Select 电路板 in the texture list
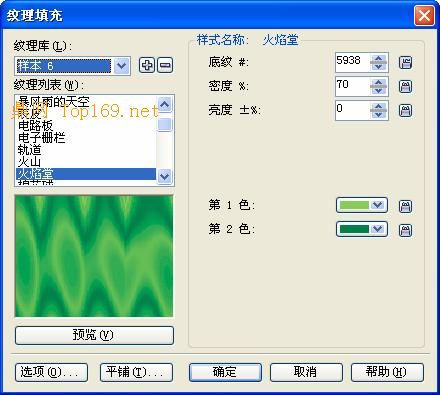 pyautogui.click(x=86, y=126)
